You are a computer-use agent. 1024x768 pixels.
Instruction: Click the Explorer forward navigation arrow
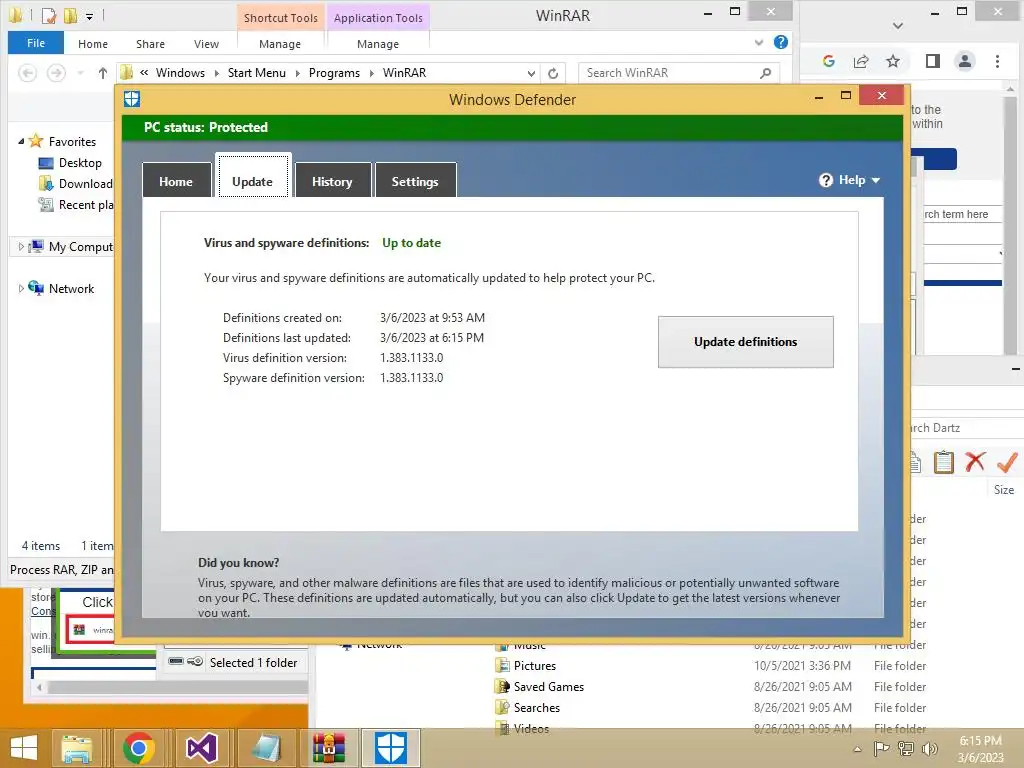(57, 72)
